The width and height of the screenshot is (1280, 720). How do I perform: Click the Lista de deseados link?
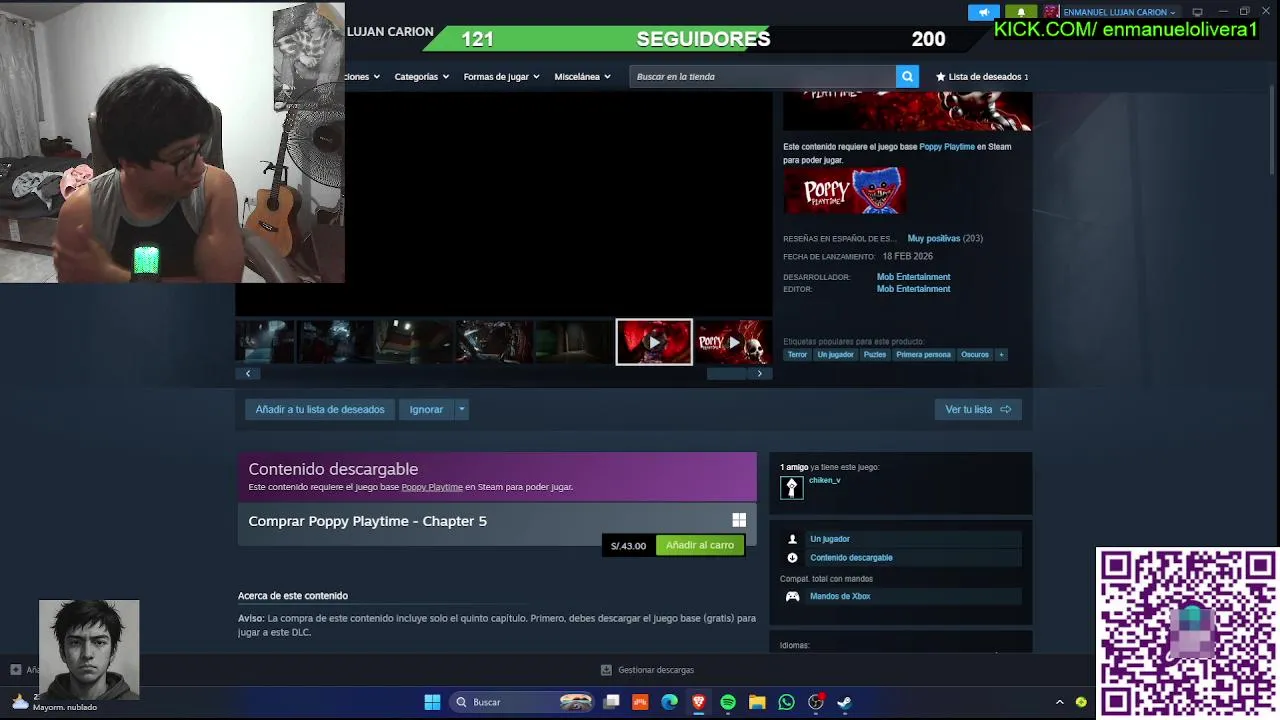click(x=985, y=76)
